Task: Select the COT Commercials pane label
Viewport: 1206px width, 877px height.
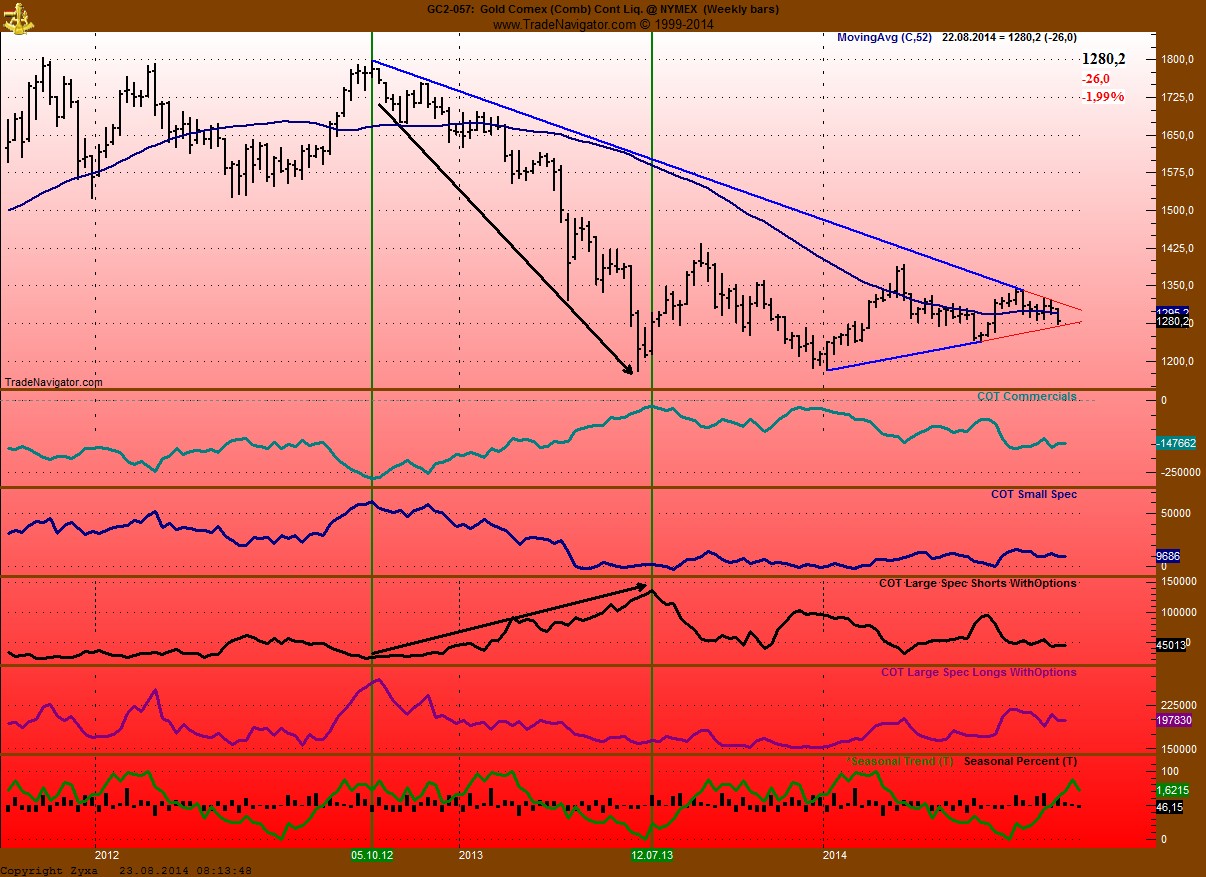Action: point(1026,397)
